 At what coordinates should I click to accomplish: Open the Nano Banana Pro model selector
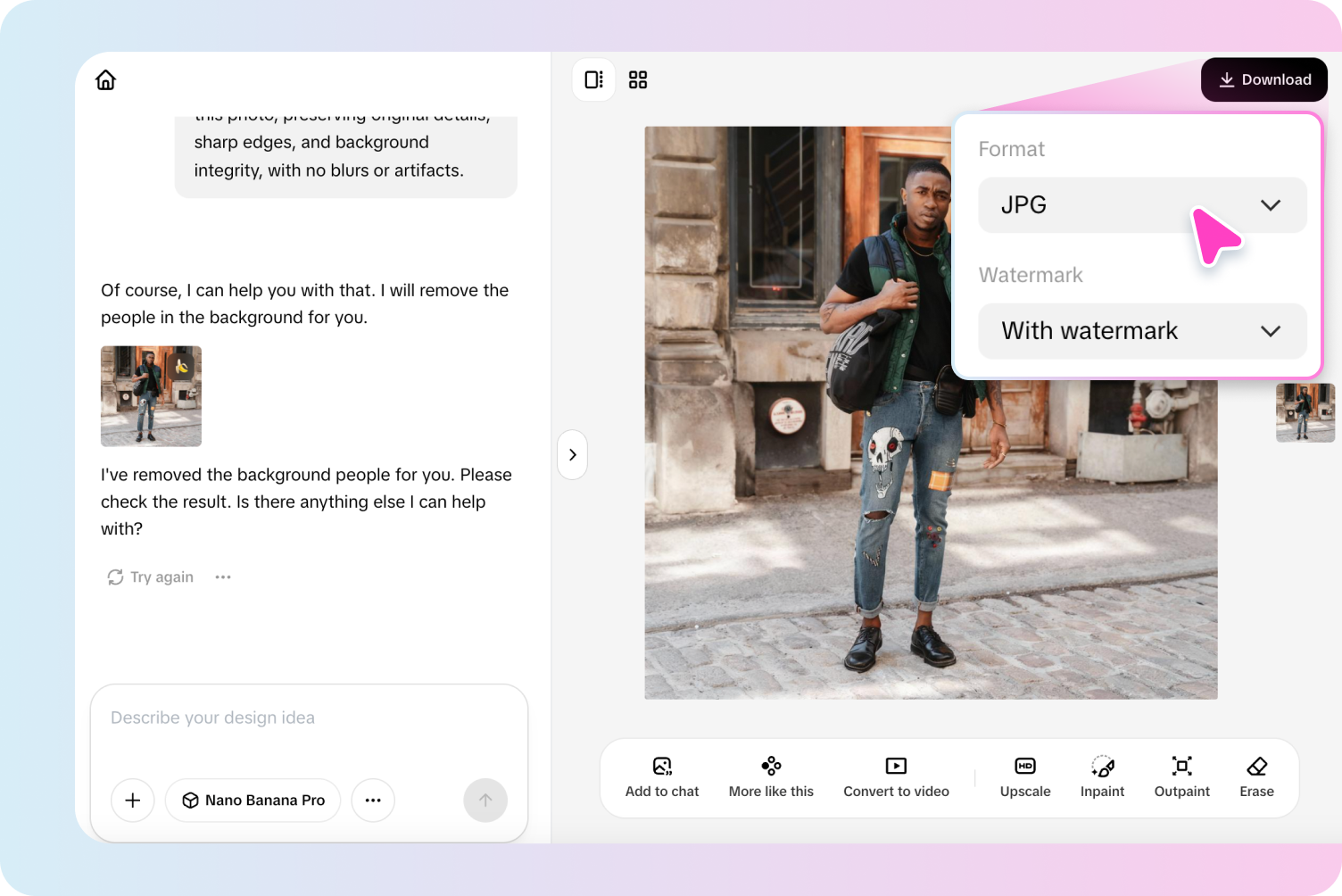(x=253, y=801)
